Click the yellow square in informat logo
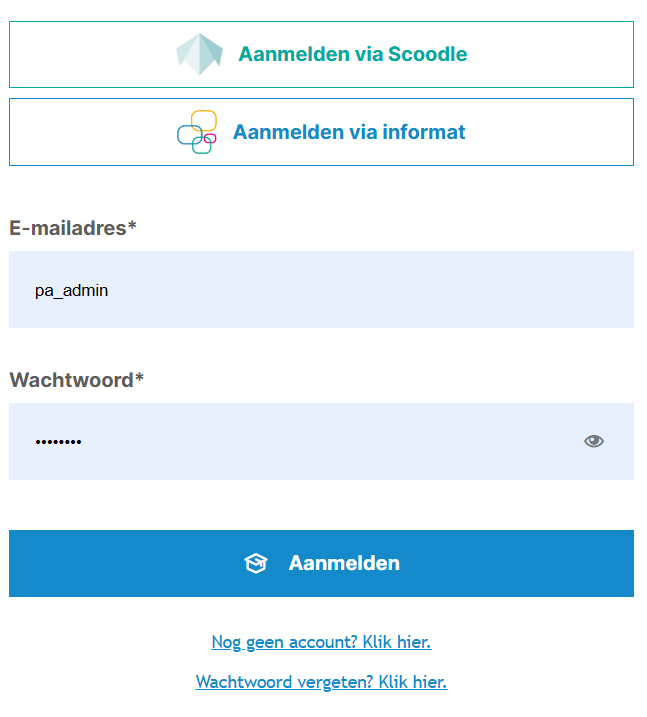 tap(204, 121)
